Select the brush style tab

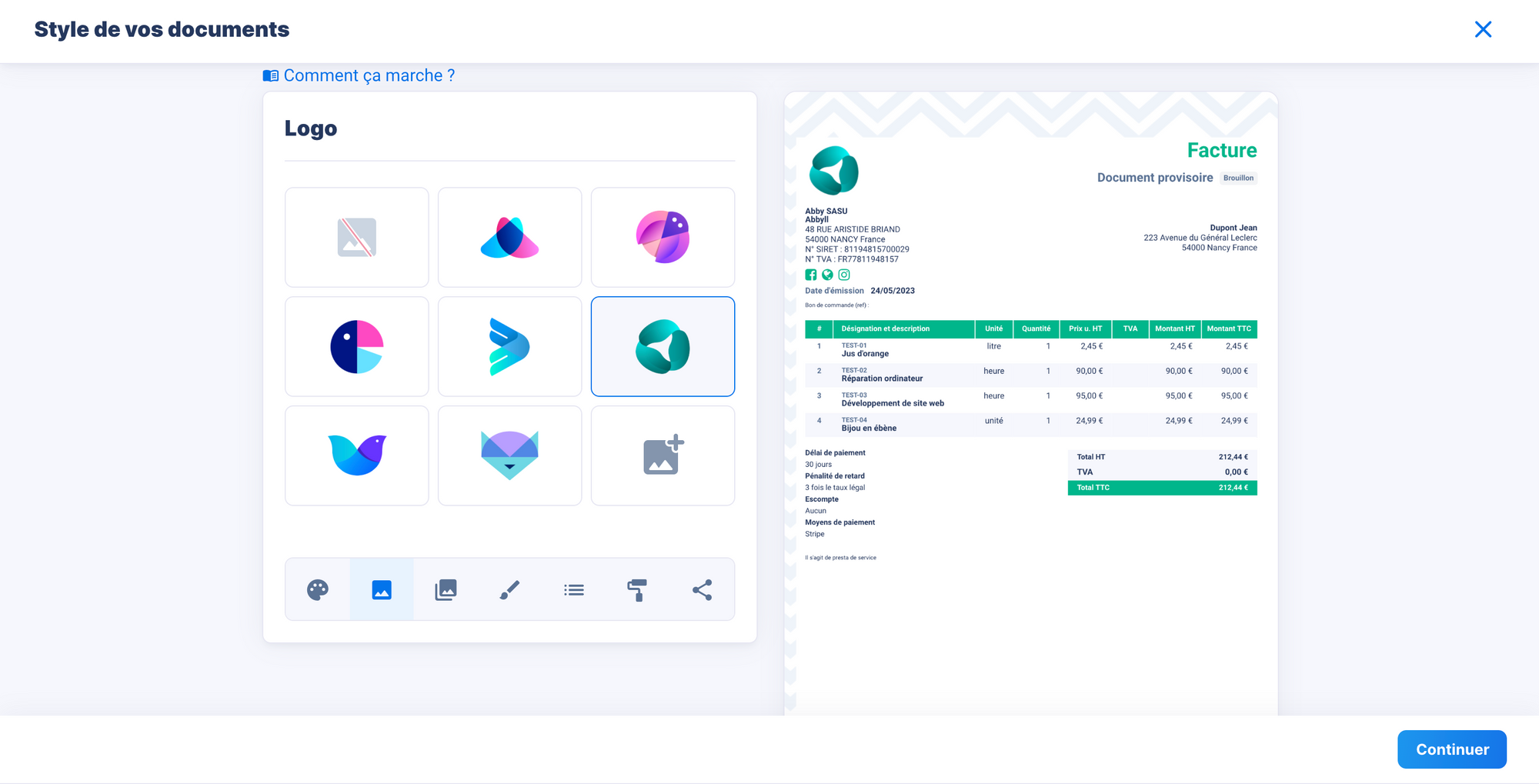509,590
